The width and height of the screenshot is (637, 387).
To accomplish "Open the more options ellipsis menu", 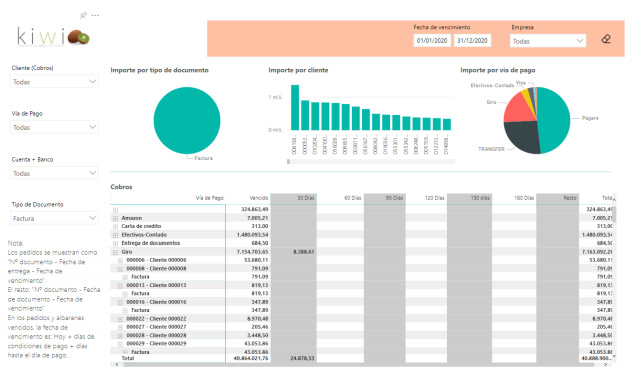I will [x=95, y=15].
